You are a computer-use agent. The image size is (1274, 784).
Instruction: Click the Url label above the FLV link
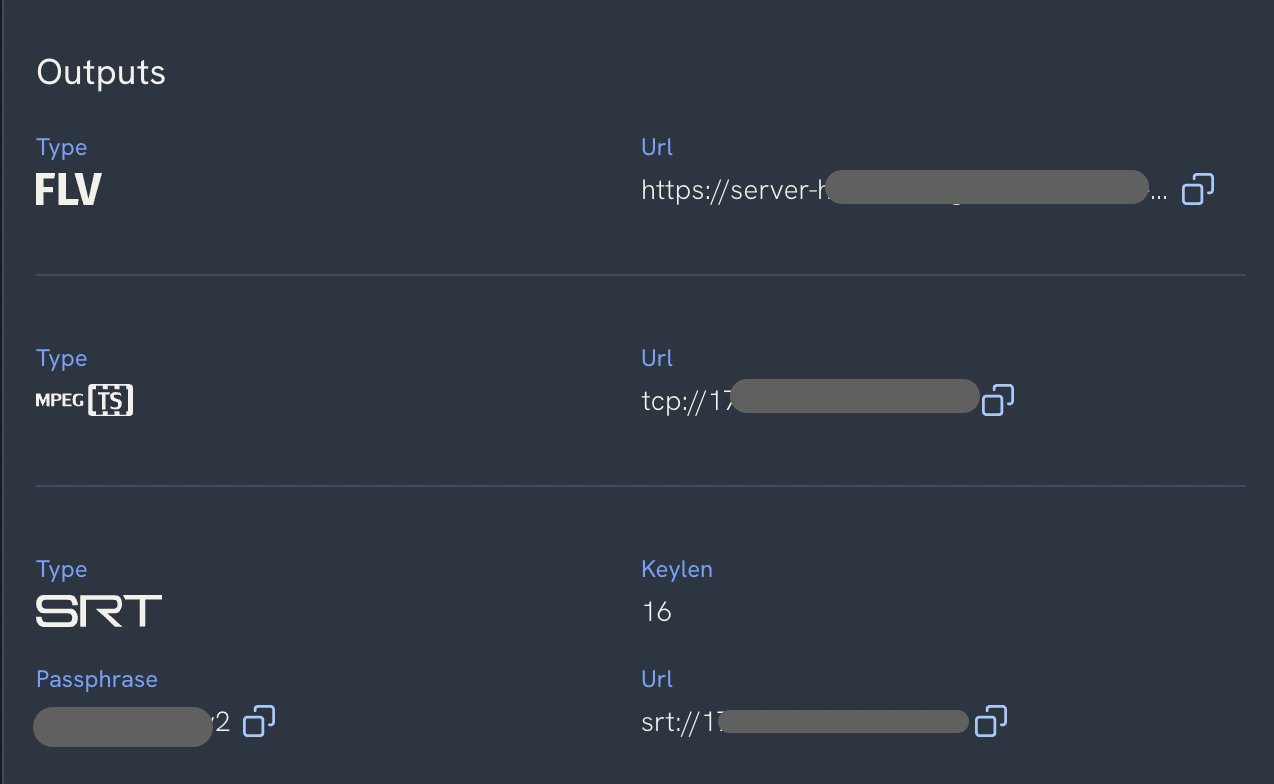click(656, 146)
